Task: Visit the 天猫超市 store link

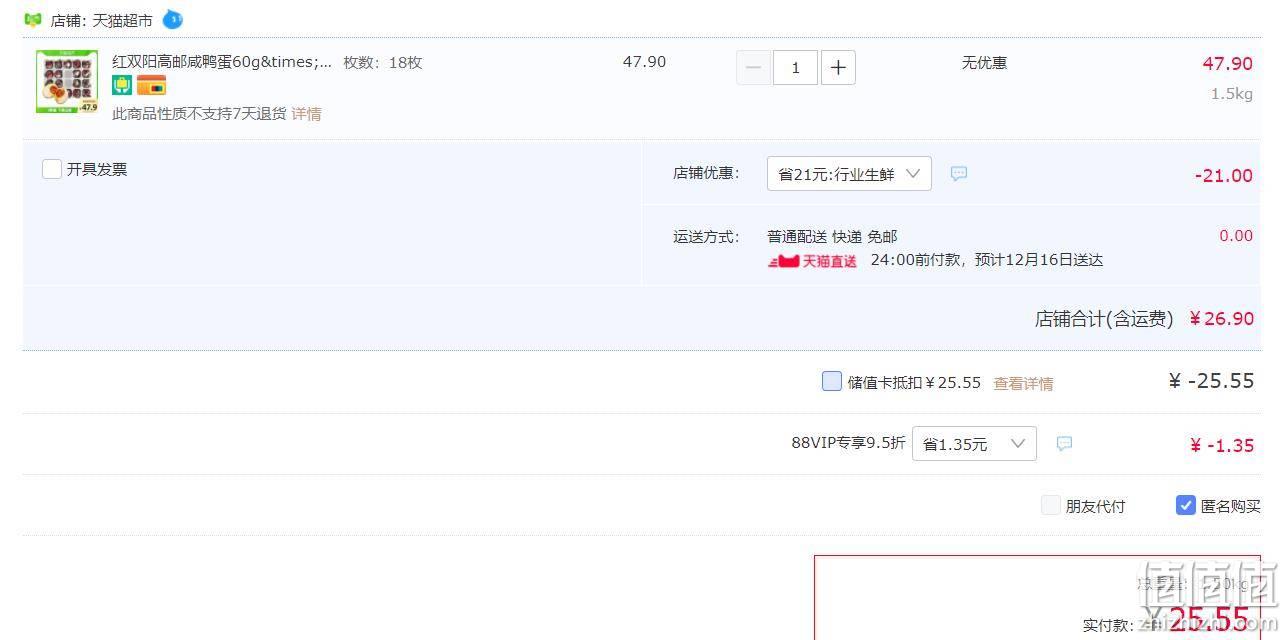Action: pos(123,20)
